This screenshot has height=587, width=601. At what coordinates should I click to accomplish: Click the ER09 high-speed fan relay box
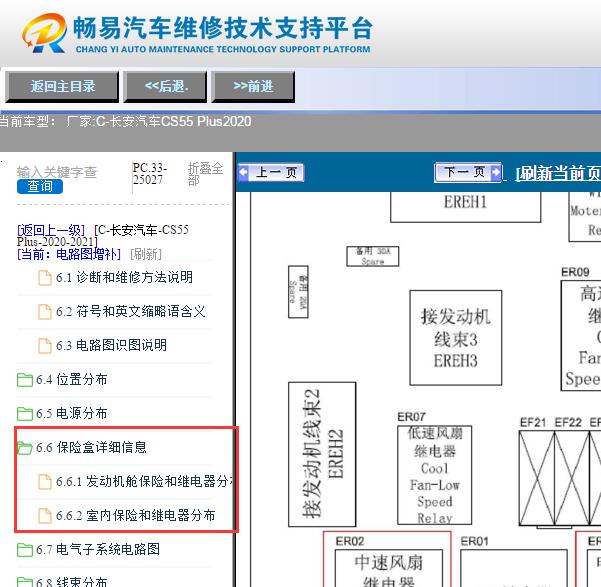point(581,335)
